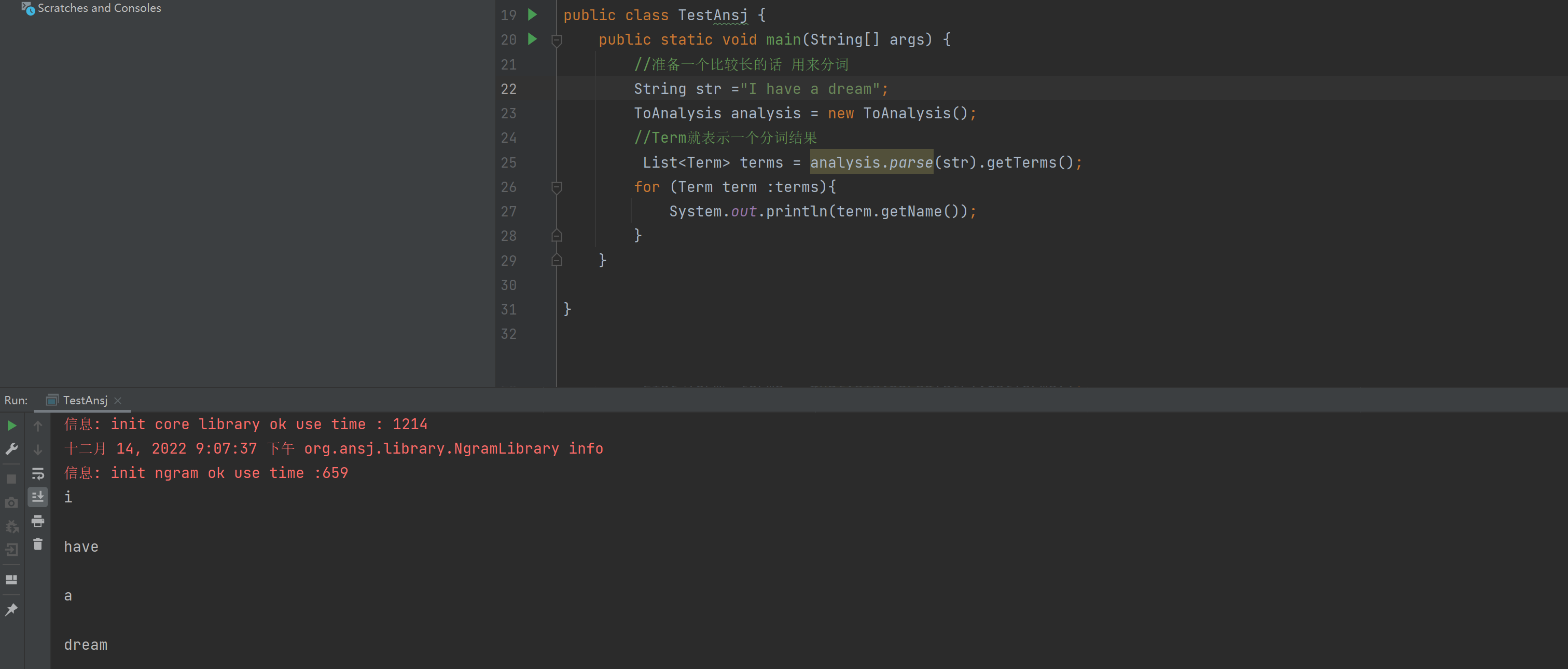Click Scratches and Consoles icon
This screenshot has height=669, width=1568.
28,8
